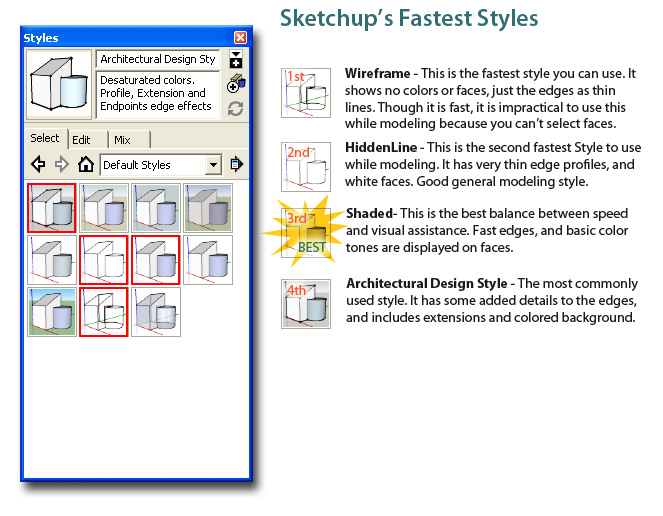Screen dimensions: 663x516
Task: Click the 2nd HiddenLine thumbnail in the guide
Action: click(x=306, y=167)
